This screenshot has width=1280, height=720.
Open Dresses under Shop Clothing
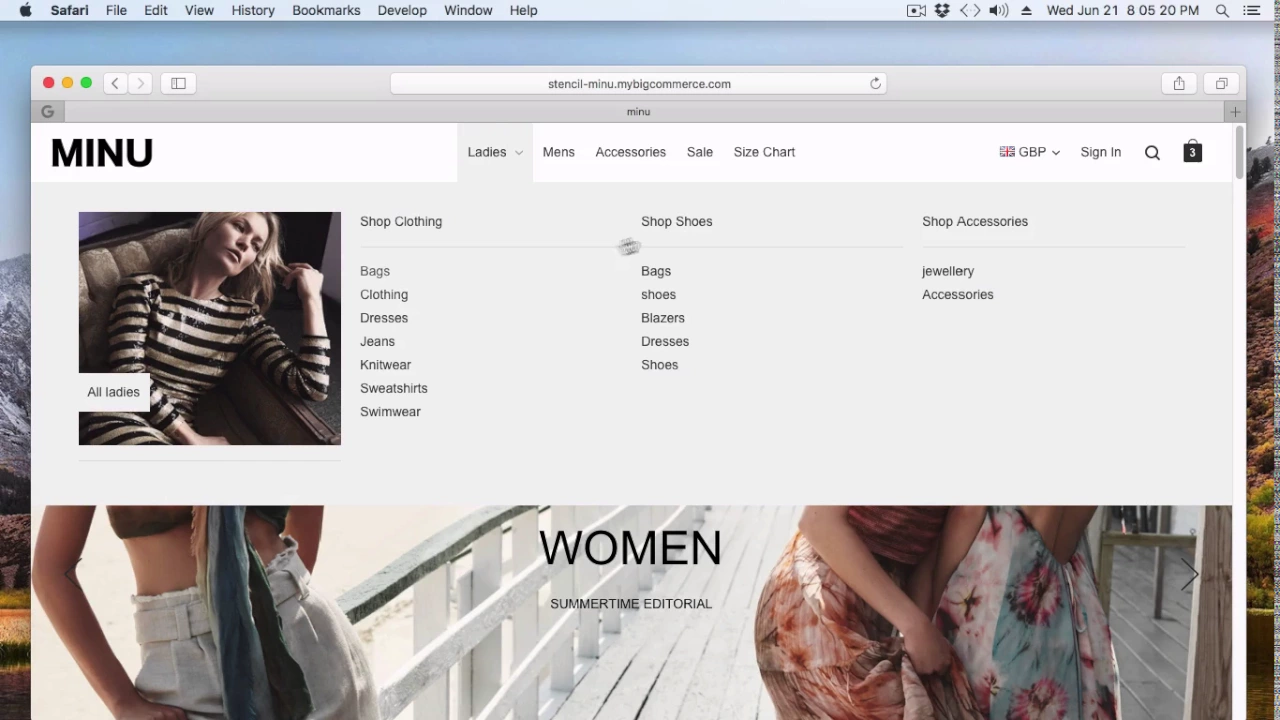384,318
